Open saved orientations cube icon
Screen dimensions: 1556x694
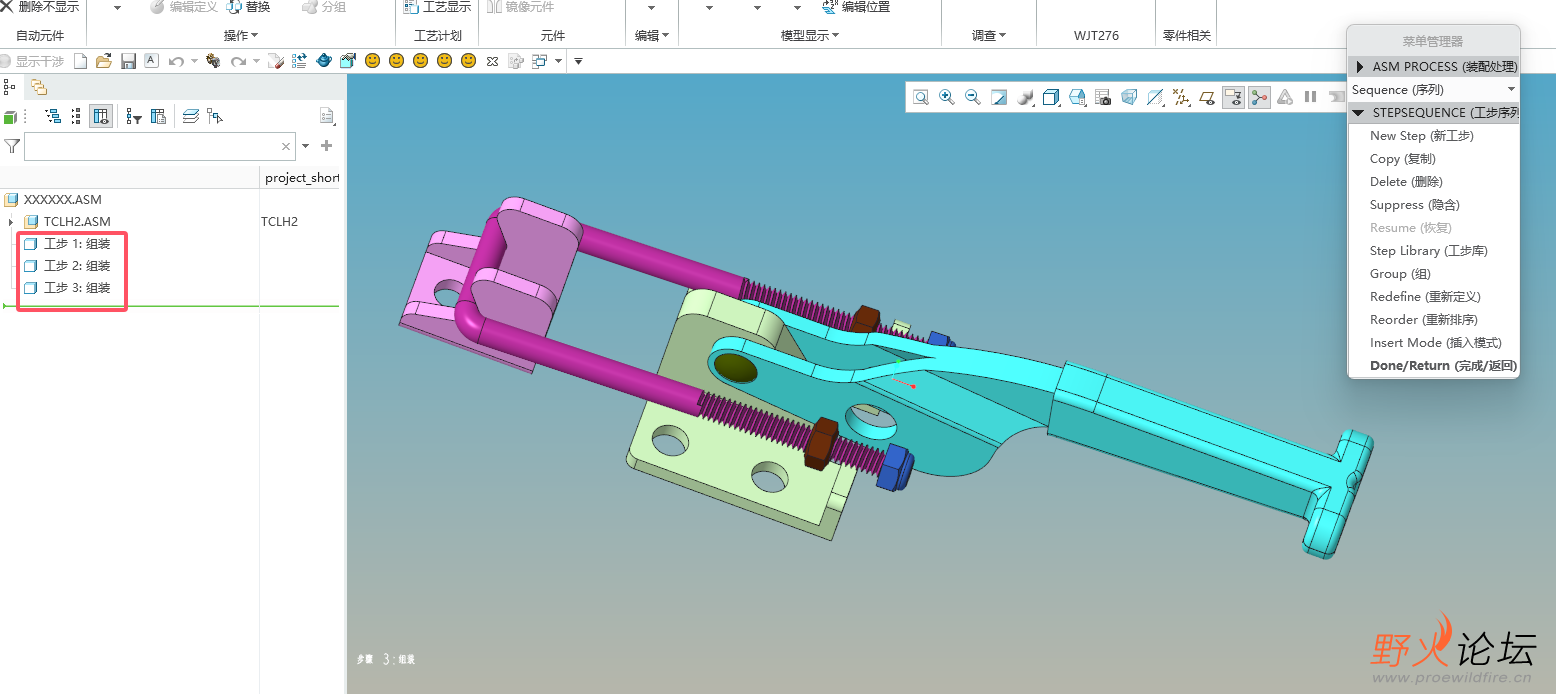(1051, 97)
